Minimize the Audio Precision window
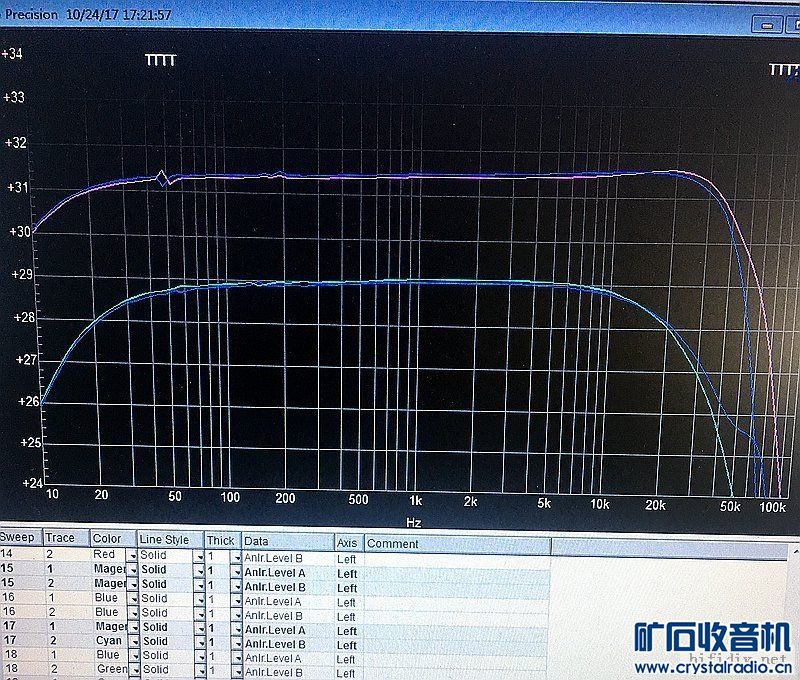This screenshot has width=800, height=680. tap(767, 23)
